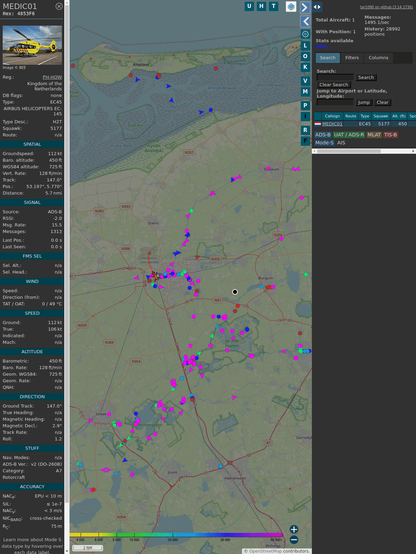Switch to the Columns tab
Screen dimensions: 416x554
click(378, 58)
